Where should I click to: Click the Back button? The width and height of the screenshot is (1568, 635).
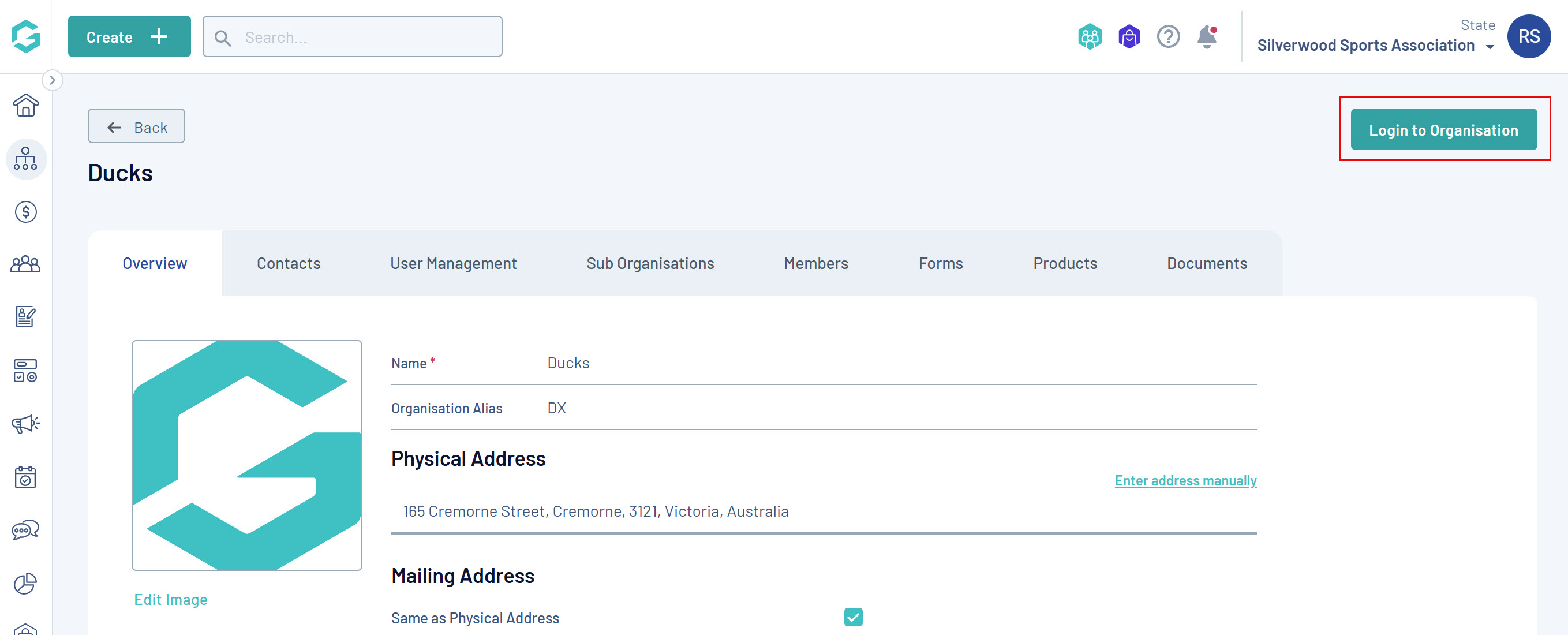[x=136, y=126]
